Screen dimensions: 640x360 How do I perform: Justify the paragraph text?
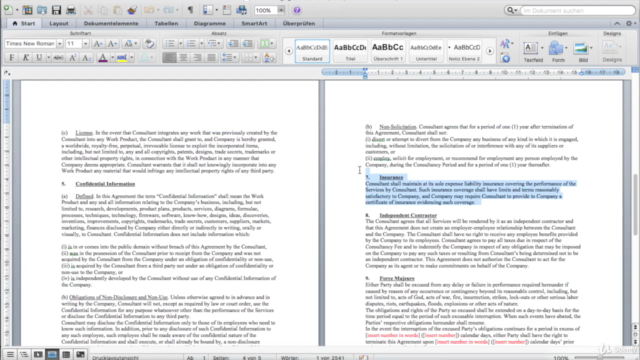click(211, 58)
